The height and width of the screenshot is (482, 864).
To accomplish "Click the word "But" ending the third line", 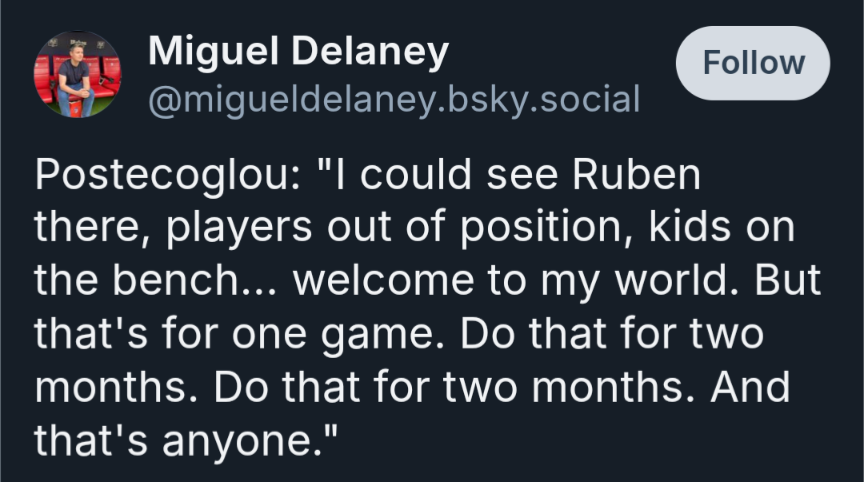I will pos(788,280).
